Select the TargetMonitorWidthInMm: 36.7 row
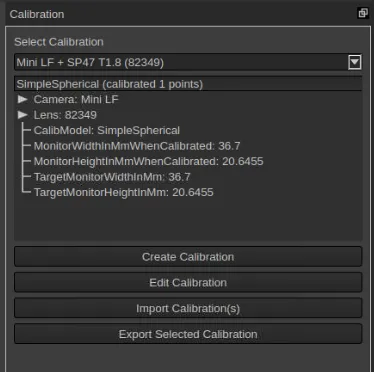 tap(112, 177)
